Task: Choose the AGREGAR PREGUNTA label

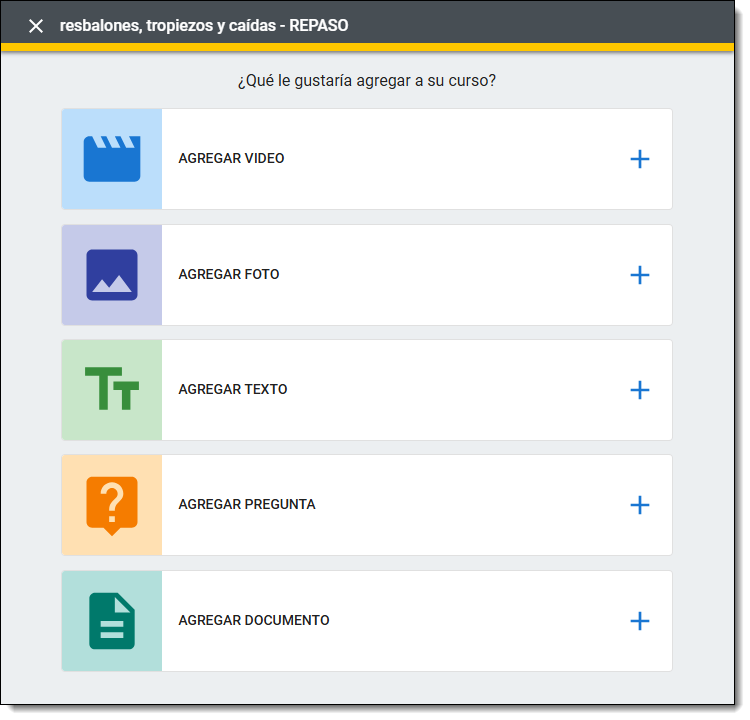Action: pos(247,505)
